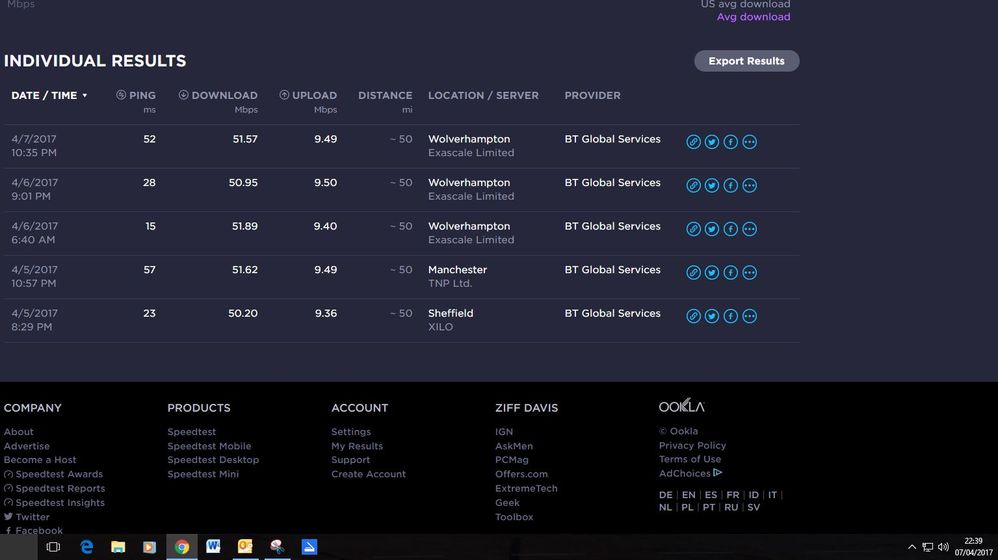Image resolution: width=998 pixels, height=560 pixels.
Task: Ellipsis icon for Manchester result row
Action: (x=750, y=272)
